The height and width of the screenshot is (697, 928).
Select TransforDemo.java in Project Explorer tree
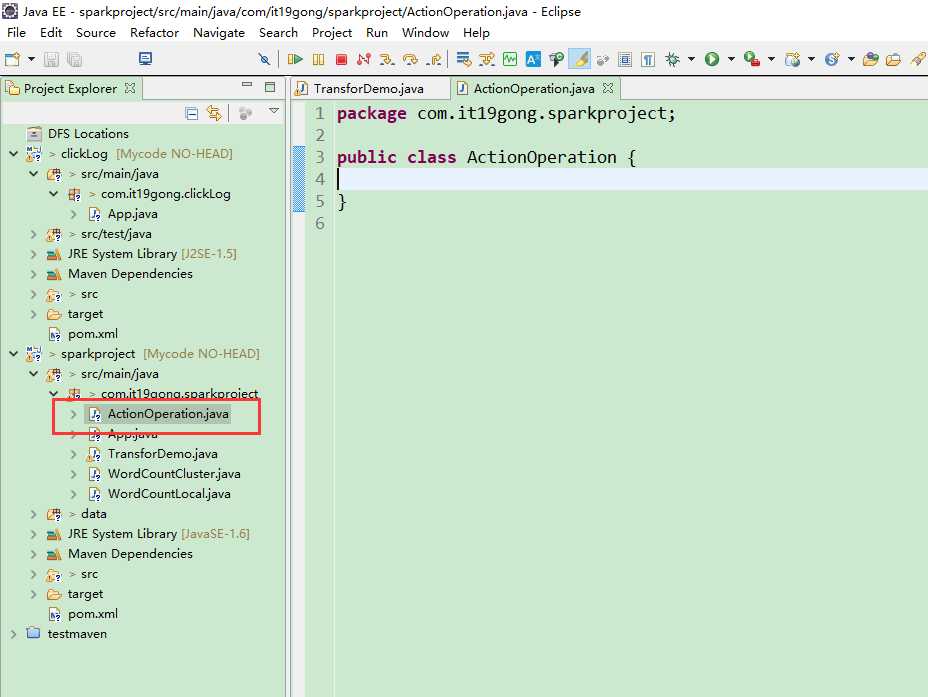click(163, 454)
